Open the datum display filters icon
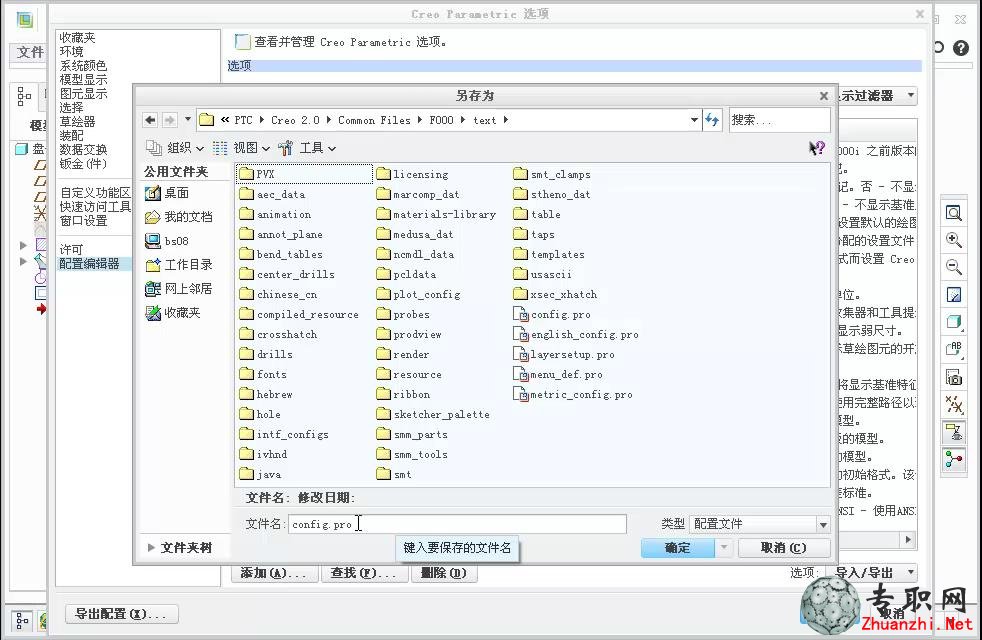Screen dimensions: 982x640 coord(954,405)
